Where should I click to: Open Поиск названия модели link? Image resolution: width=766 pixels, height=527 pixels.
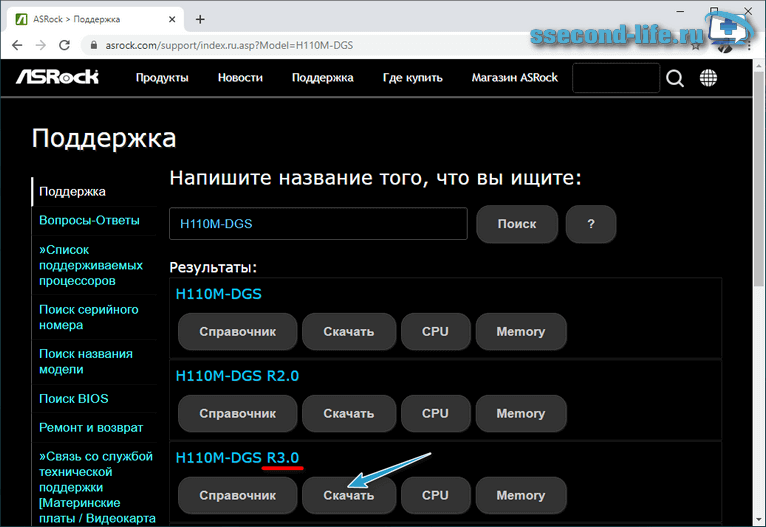click(x=85, y=361)
